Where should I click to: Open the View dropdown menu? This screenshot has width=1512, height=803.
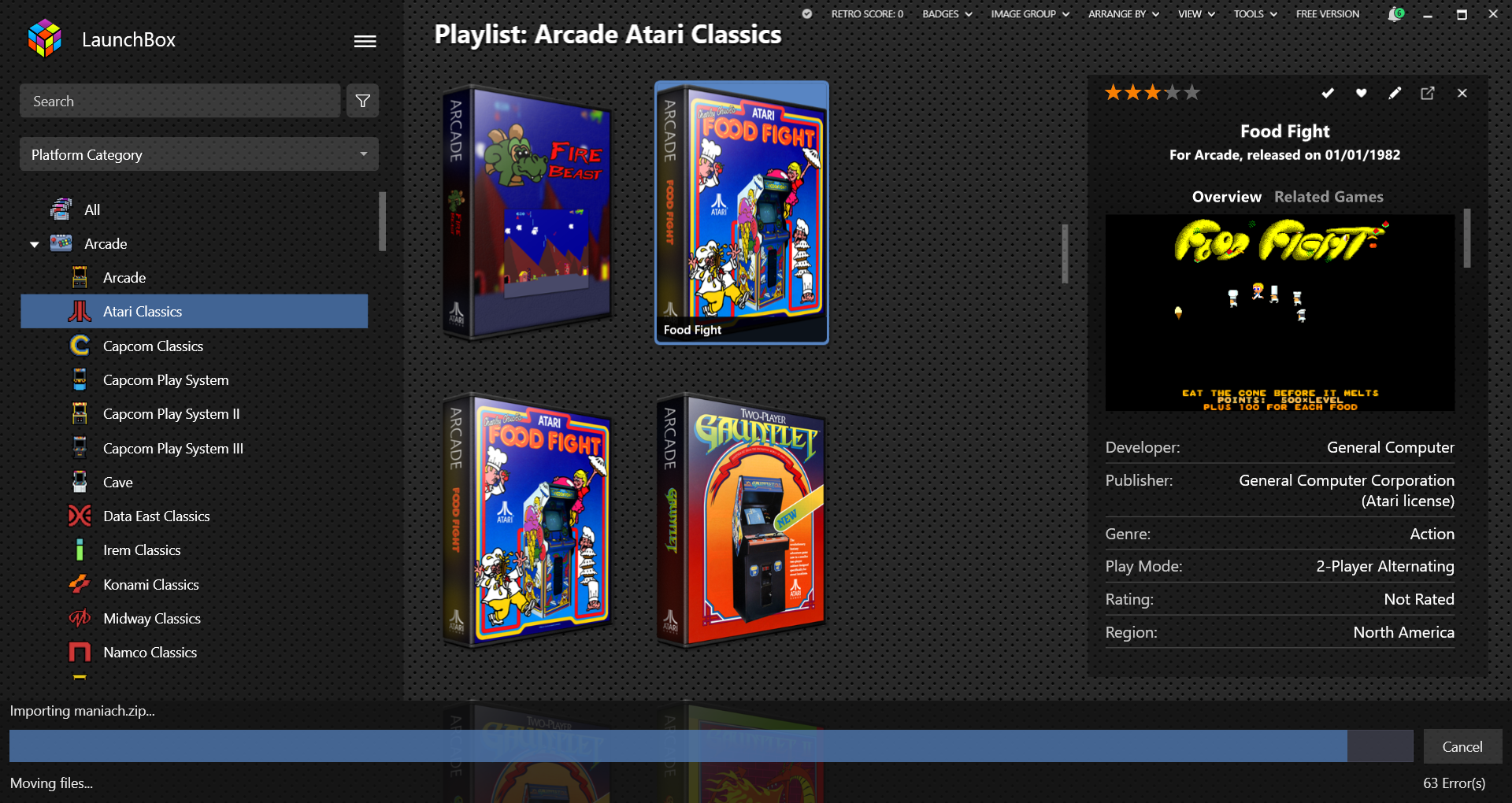click(x=1196, y=13)
